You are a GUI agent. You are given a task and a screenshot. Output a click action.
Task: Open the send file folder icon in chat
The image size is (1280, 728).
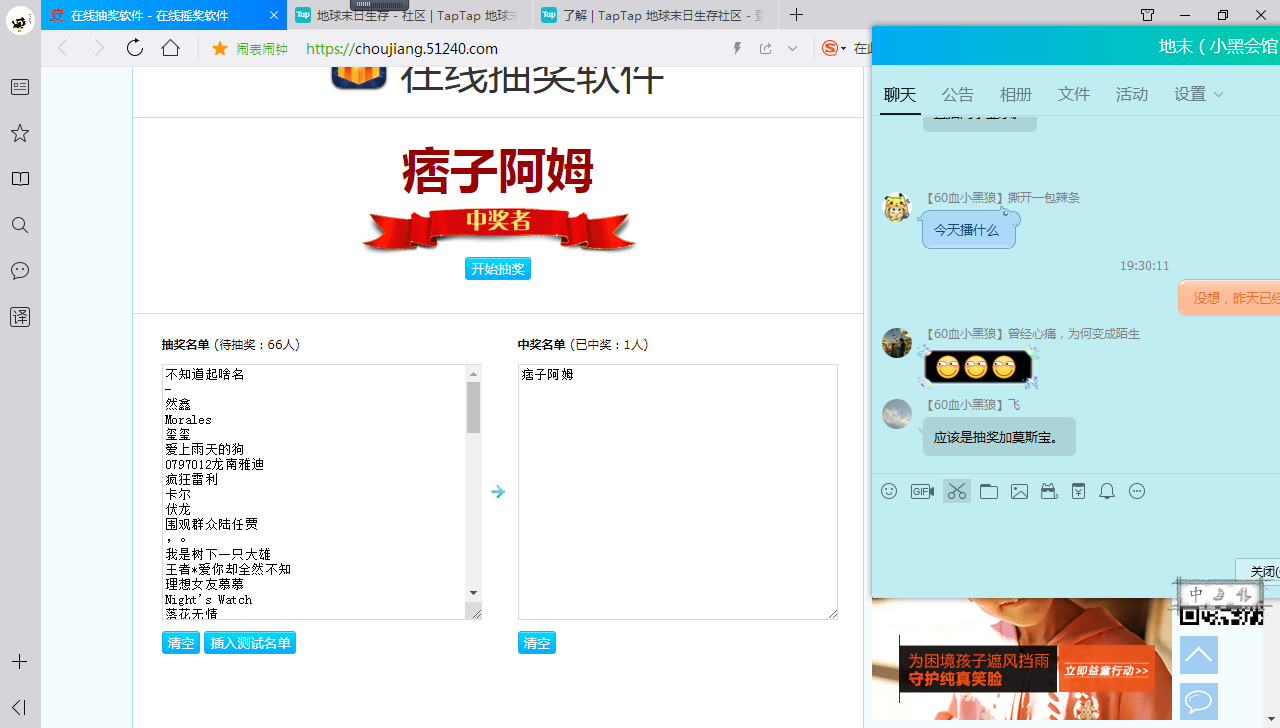989,491
